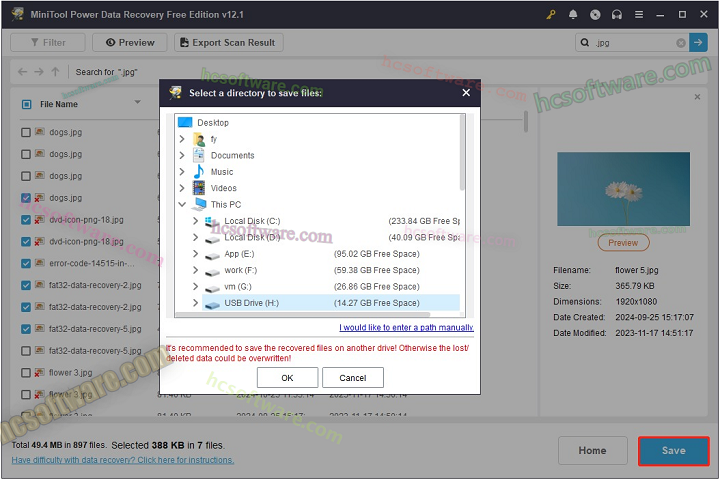Open File Name column sort dropdown
720x480 pixels.
(137, 102)
